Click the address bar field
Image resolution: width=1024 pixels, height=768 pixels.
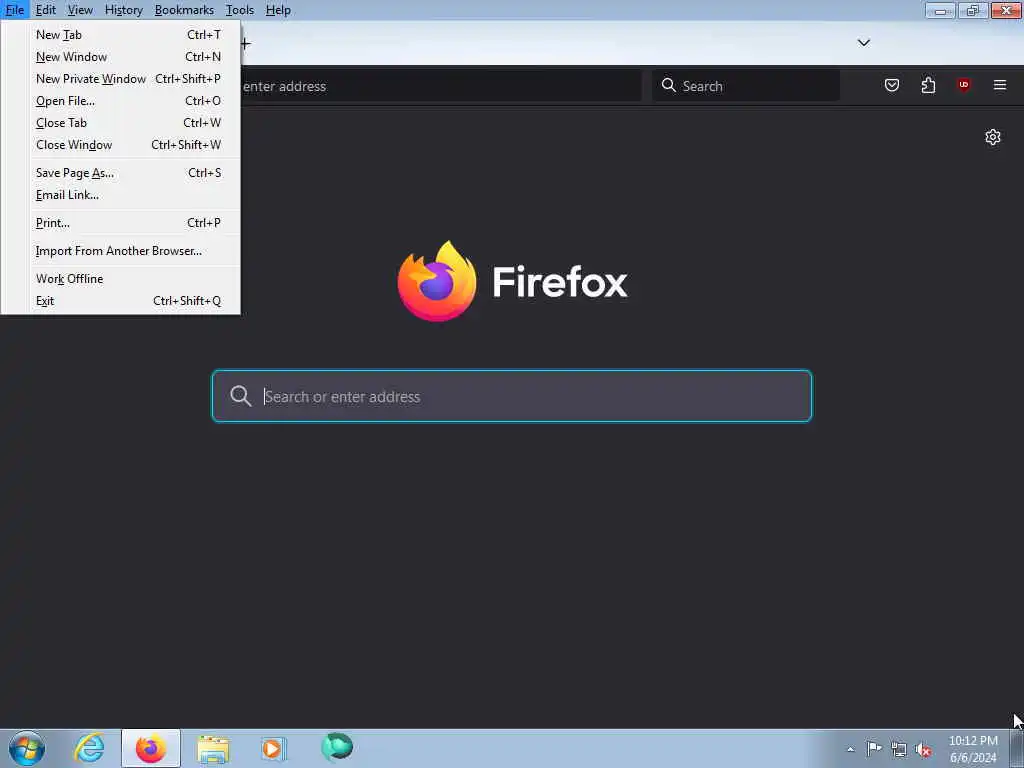[x=441, y=86]
